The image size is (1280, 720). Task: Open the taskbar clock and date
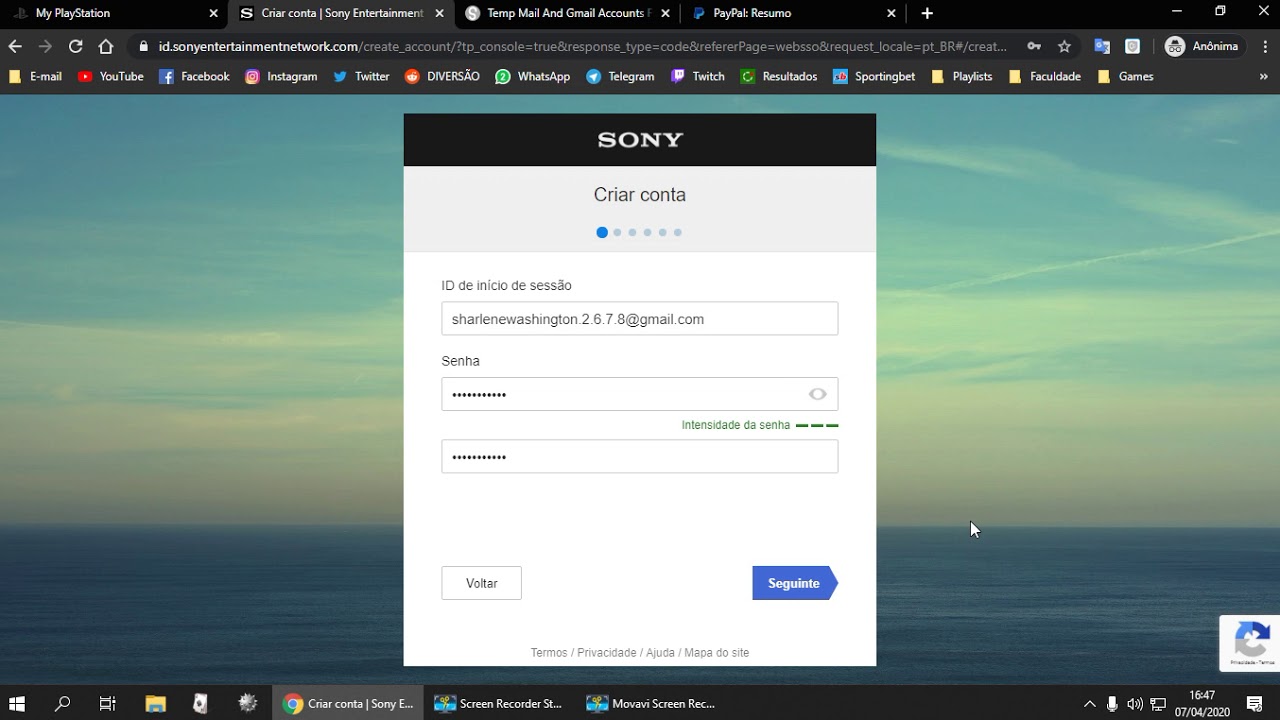1203,704
